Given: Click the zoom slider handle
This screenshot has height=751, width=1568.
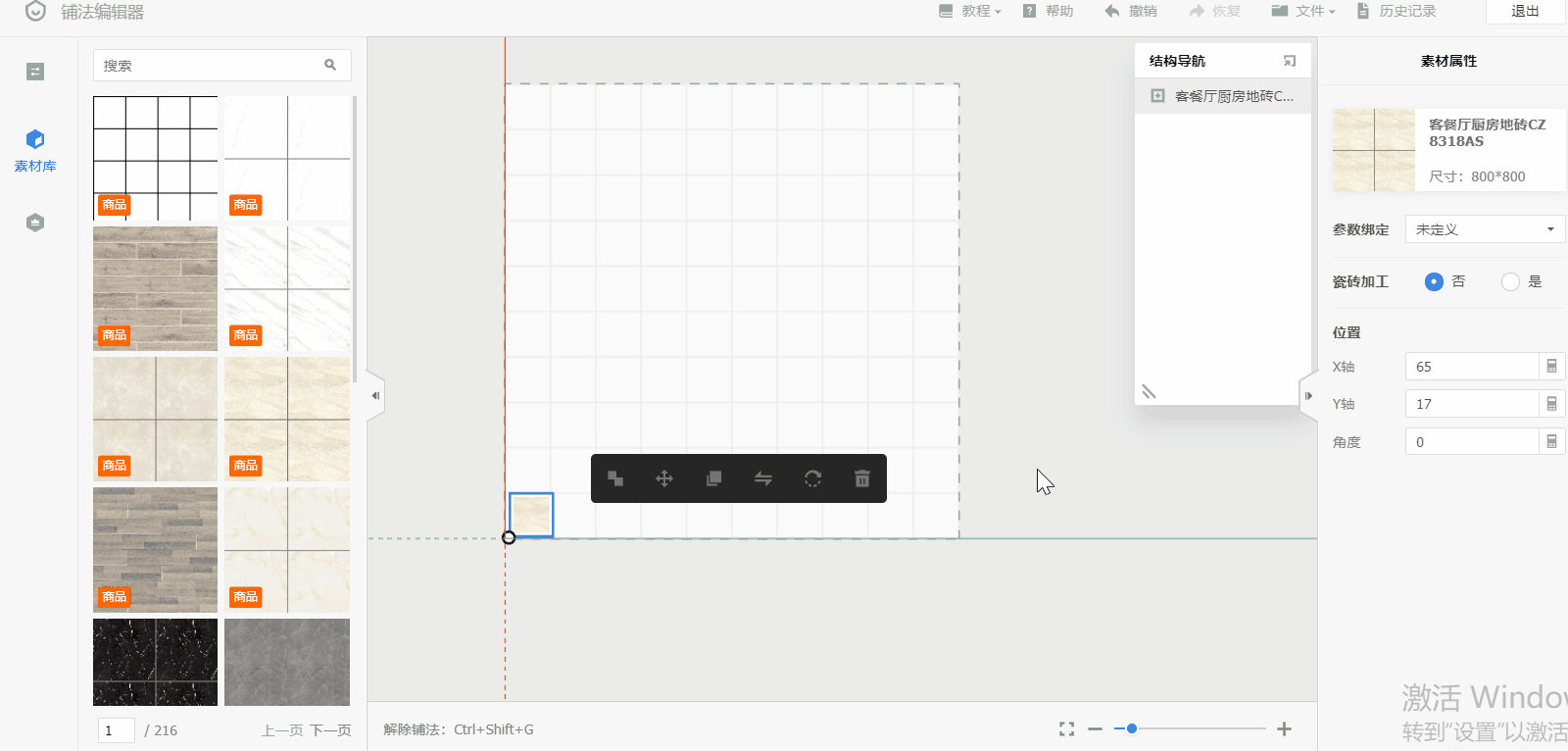Looking at the screenshot, I should click(x=1132, y=728).
